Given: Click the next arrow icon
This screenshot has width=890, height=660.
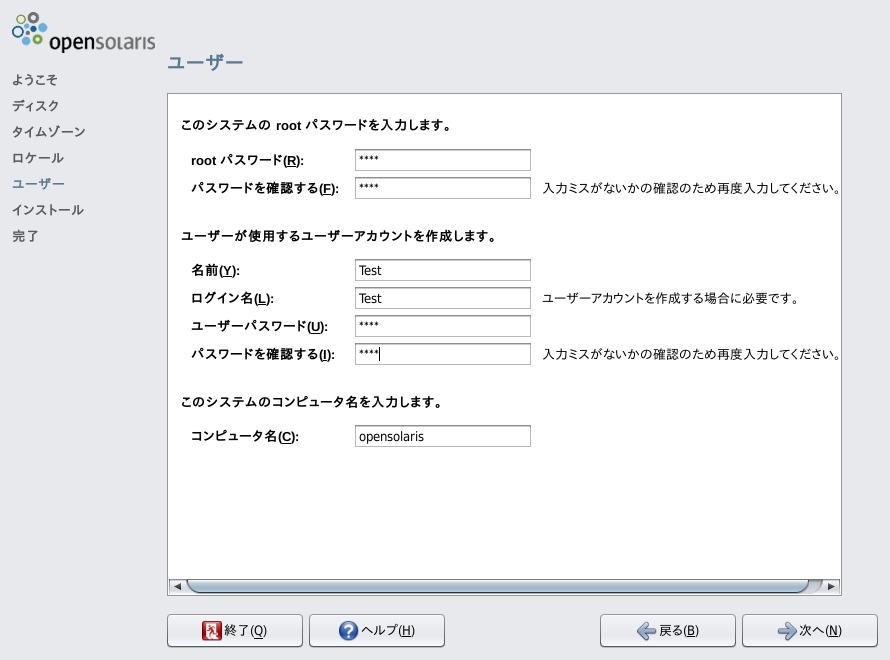Looking at the screenshot, I should click(787, 630).
